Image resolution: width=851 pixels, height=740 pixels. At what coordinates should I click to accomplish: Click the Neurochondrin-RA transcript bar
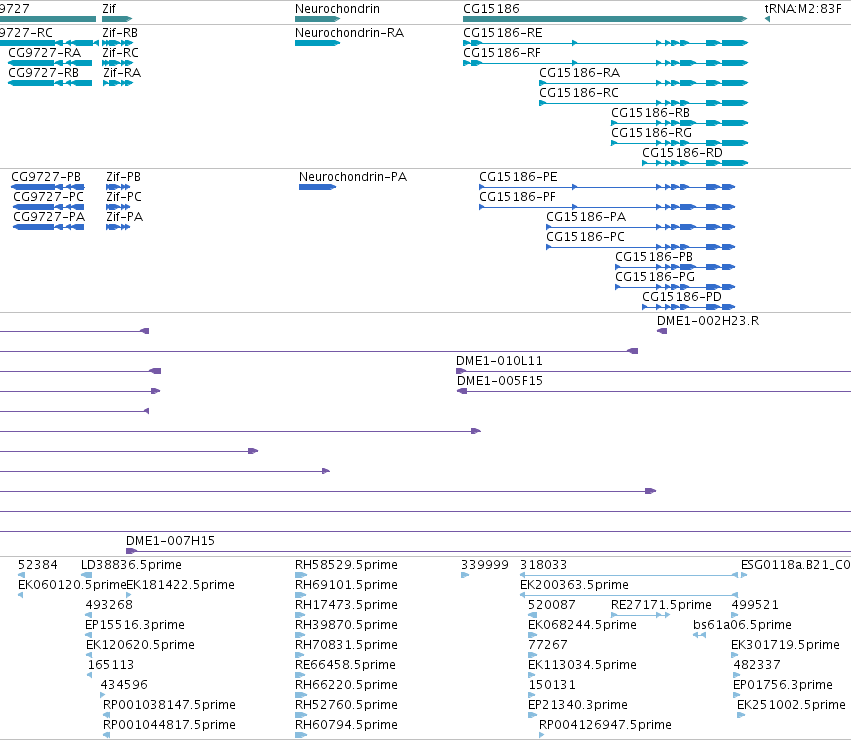[317, 43]
